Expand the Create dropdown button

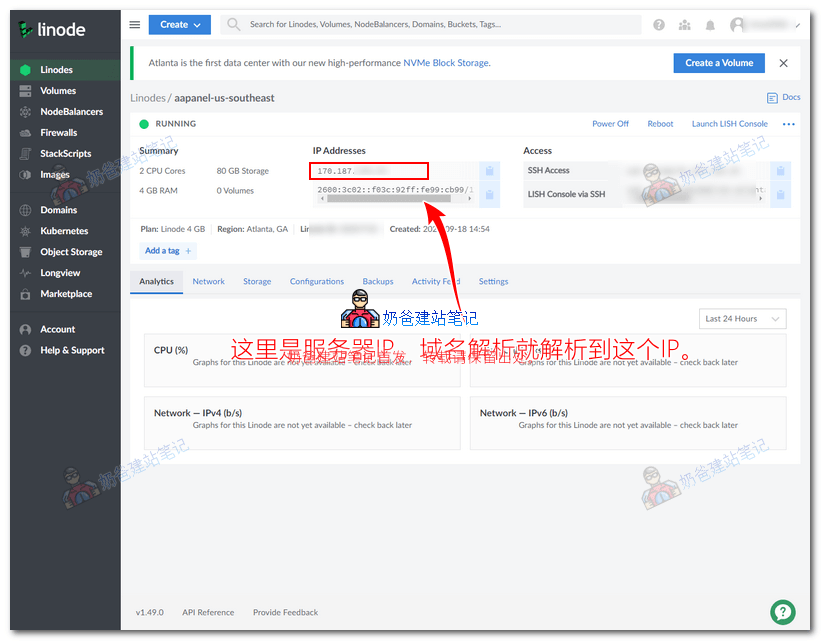click(x=179, y=24)
